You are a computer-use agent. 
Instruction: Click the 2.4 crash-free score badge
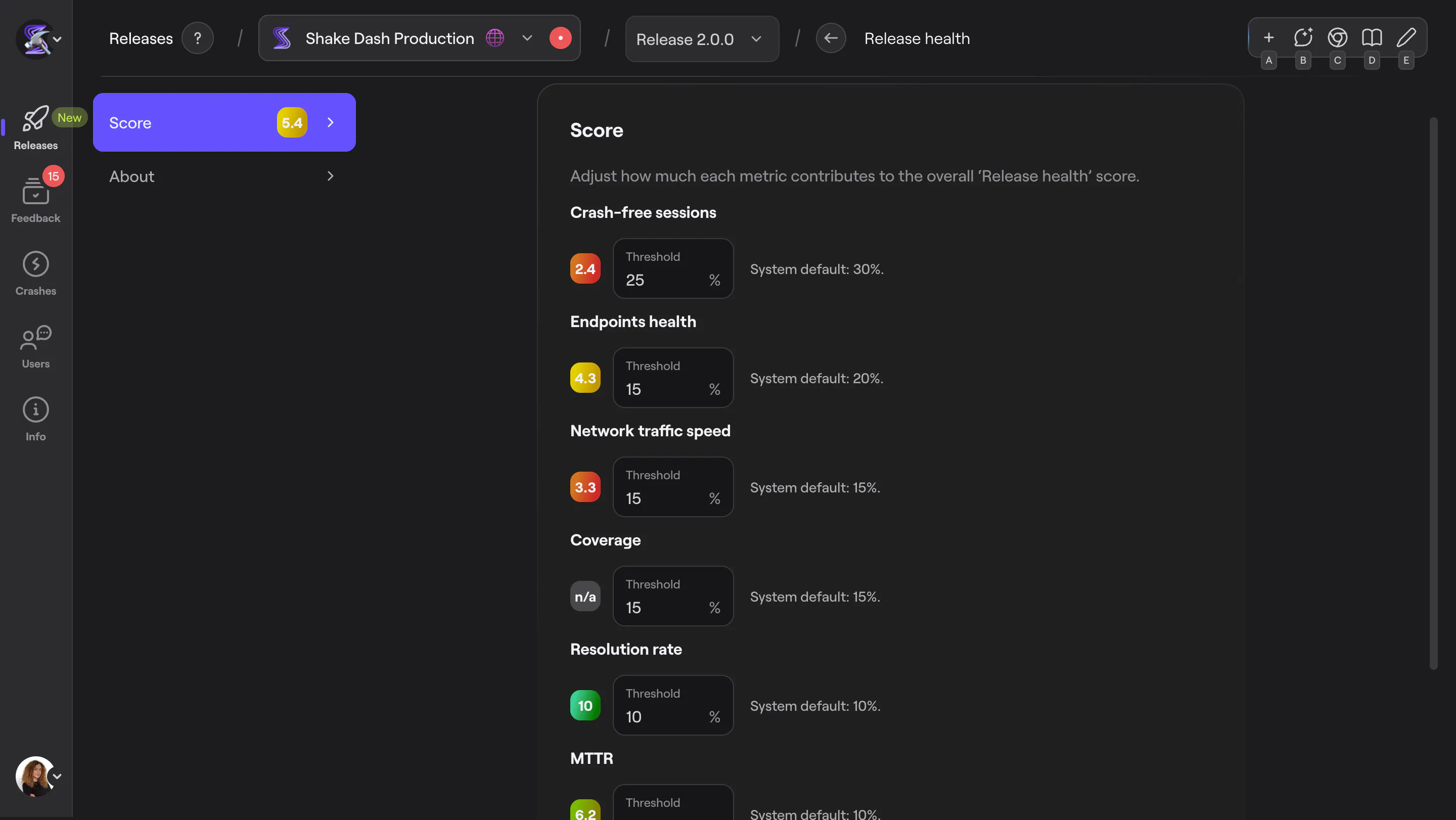click(x=585, y=268)
